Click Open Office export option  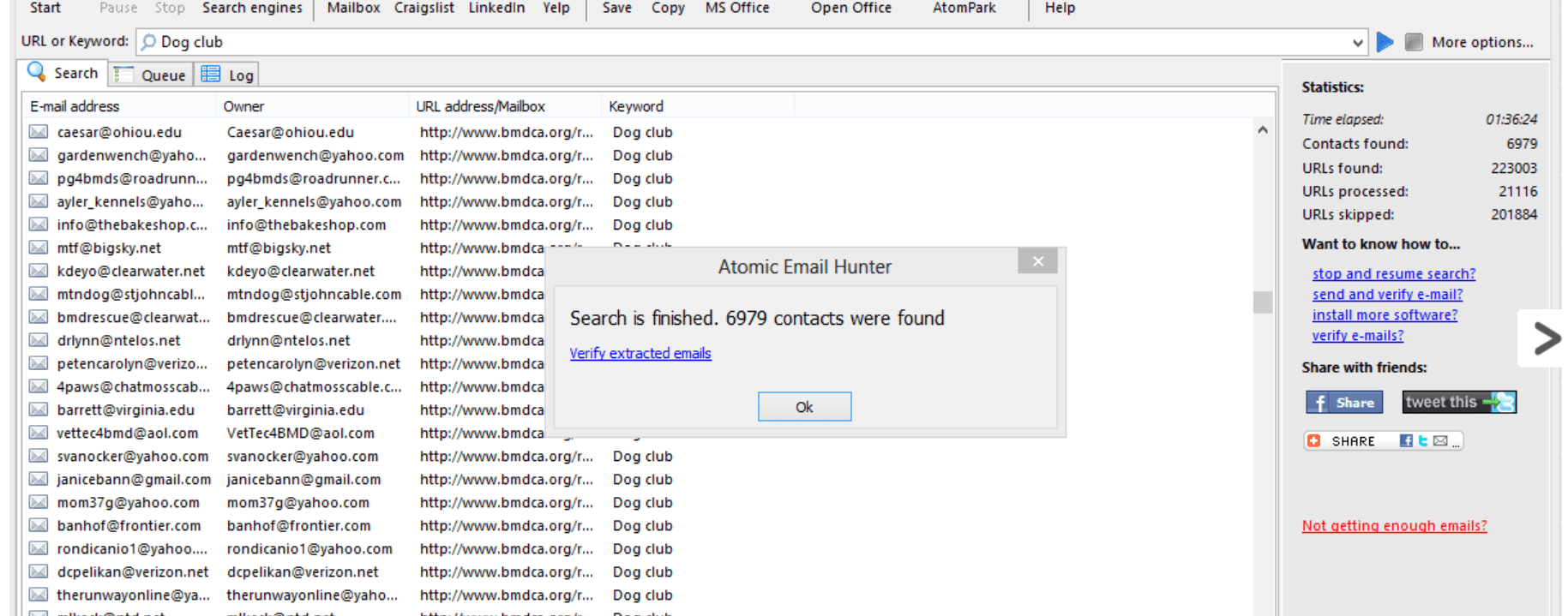pos(851,8)
